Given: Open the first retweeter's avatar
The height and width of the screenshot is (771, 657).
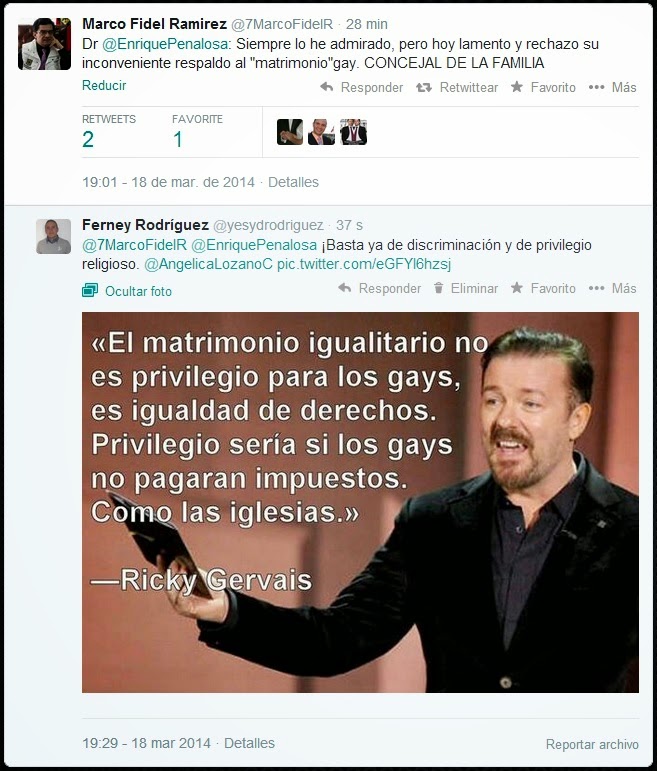Looking at the screenshot, I should click(x=290, y=132).
